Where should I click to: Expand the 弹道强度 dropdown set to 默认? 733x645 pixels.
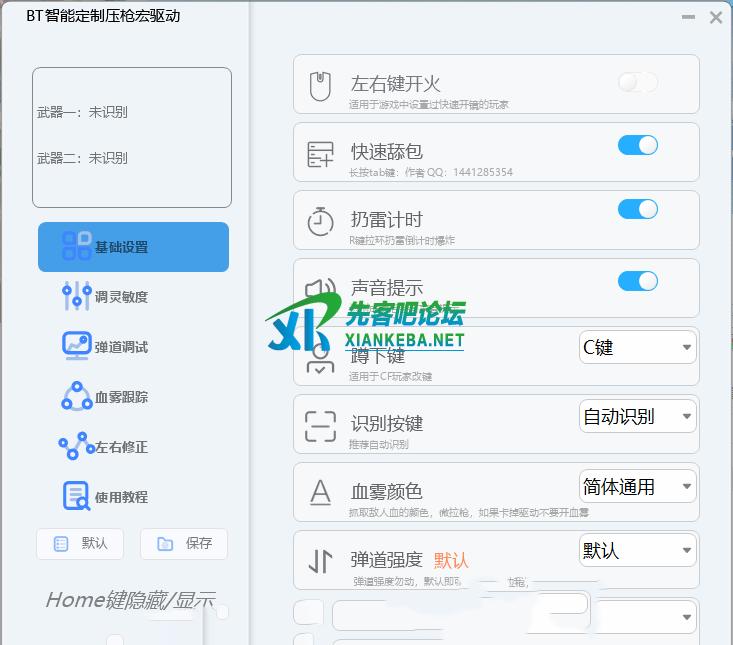638,551
